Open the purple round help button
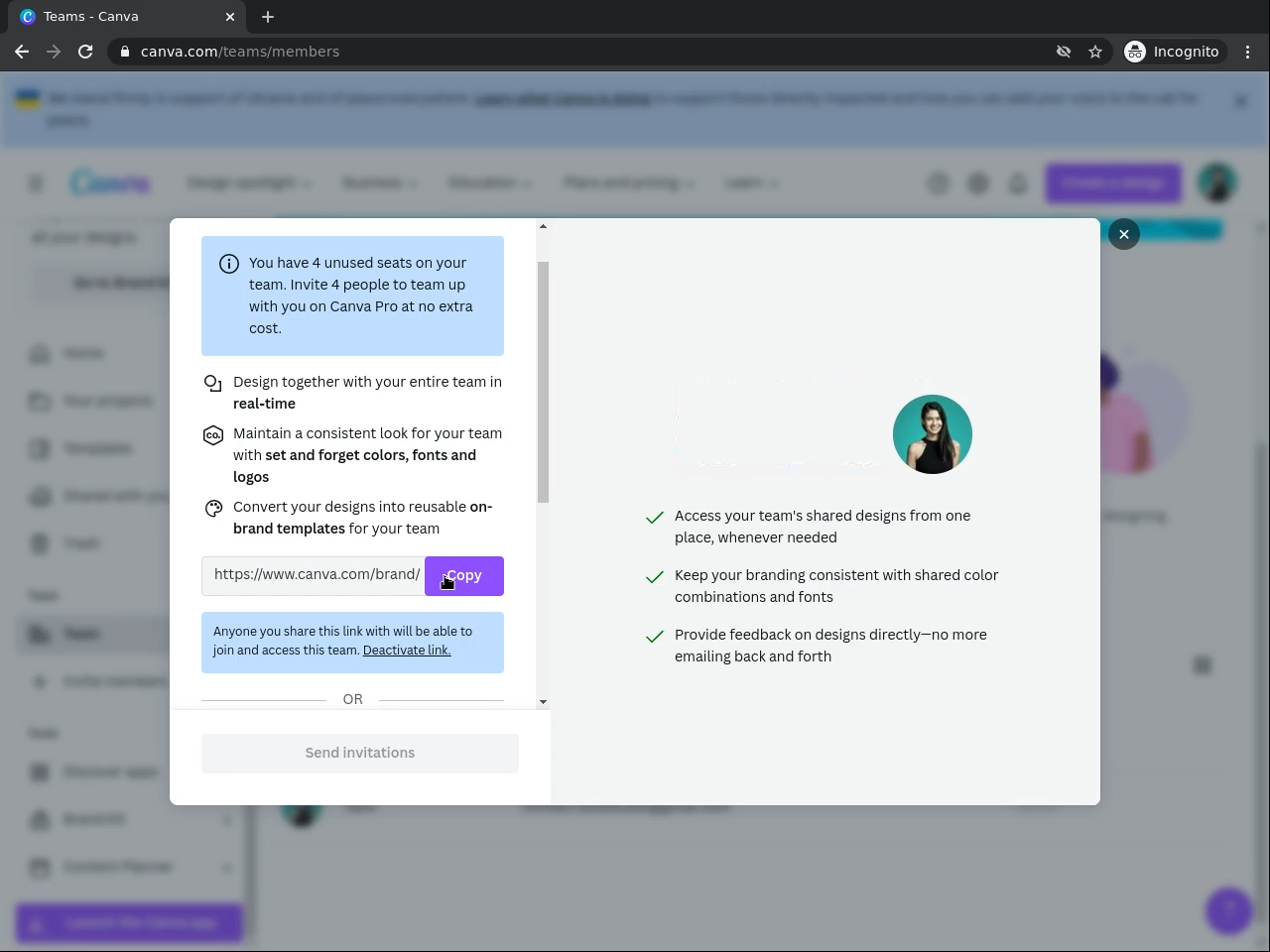 tap(1229, 909)
